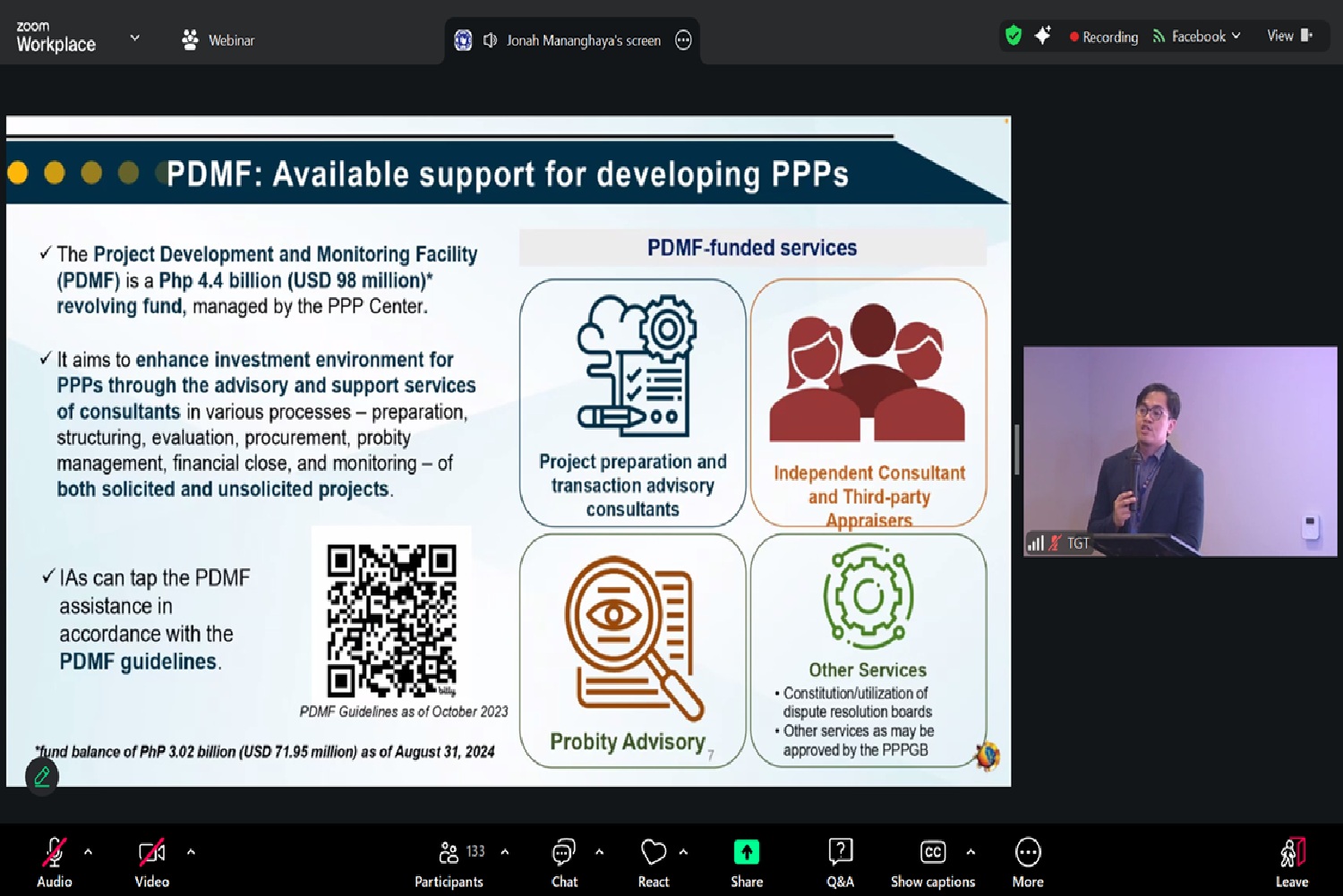This screenshot has height=896, width=1343.
Task: Click the green pencil annotate icon
Action: [42, 776]
